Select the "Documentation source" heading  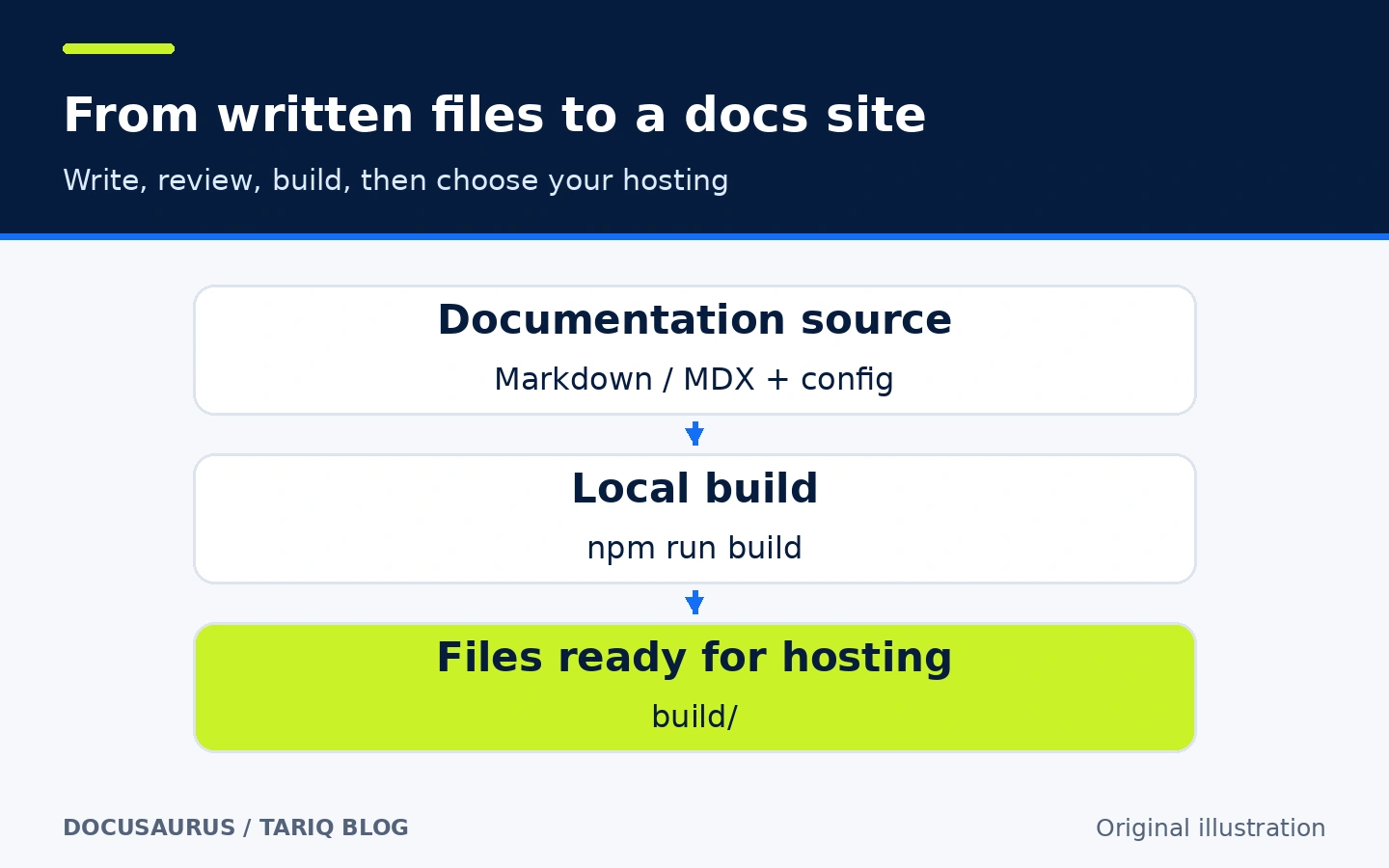coord(694,319)
